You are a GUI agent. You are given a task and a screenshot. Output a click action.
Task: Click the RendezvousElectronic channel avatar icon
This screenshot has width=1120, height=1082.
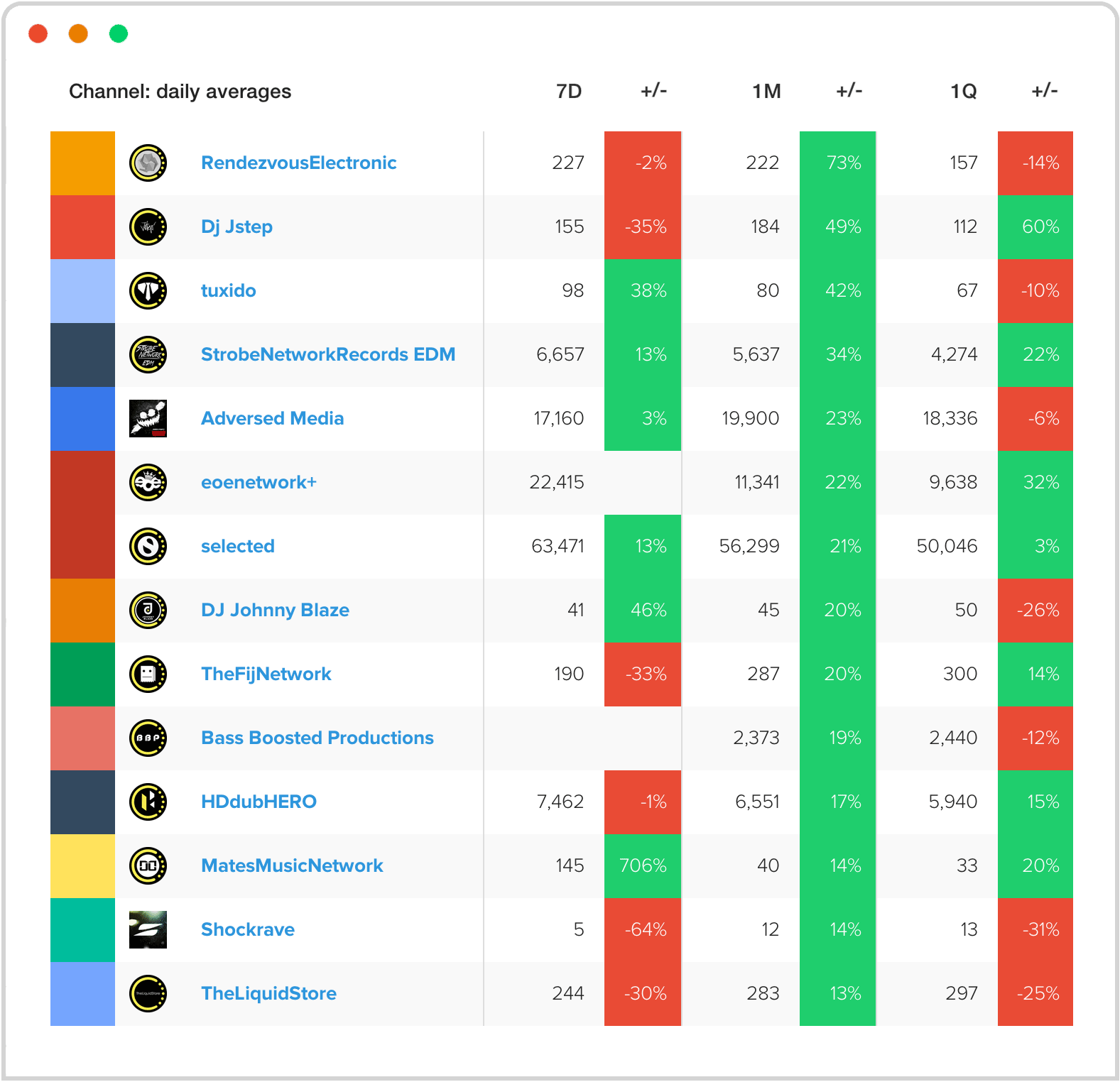[x=148, y=163]
